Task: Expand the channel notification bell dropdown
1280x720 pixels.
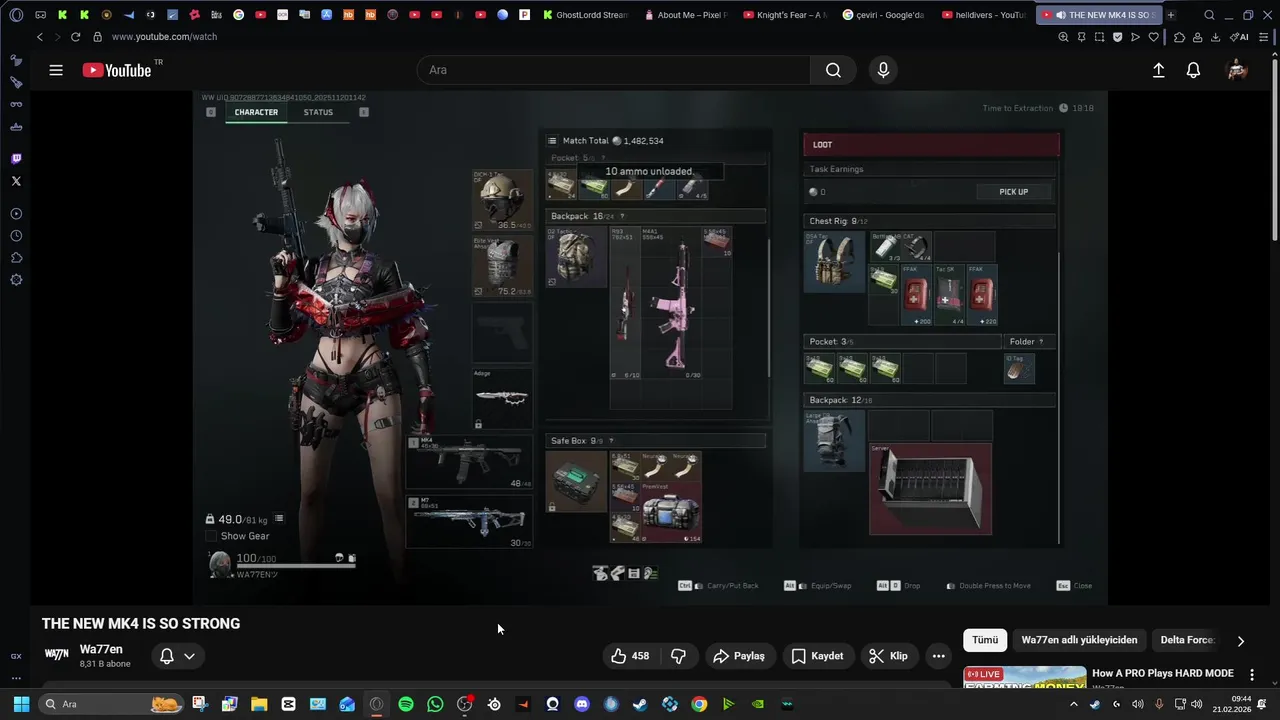Action: [177, 656]
